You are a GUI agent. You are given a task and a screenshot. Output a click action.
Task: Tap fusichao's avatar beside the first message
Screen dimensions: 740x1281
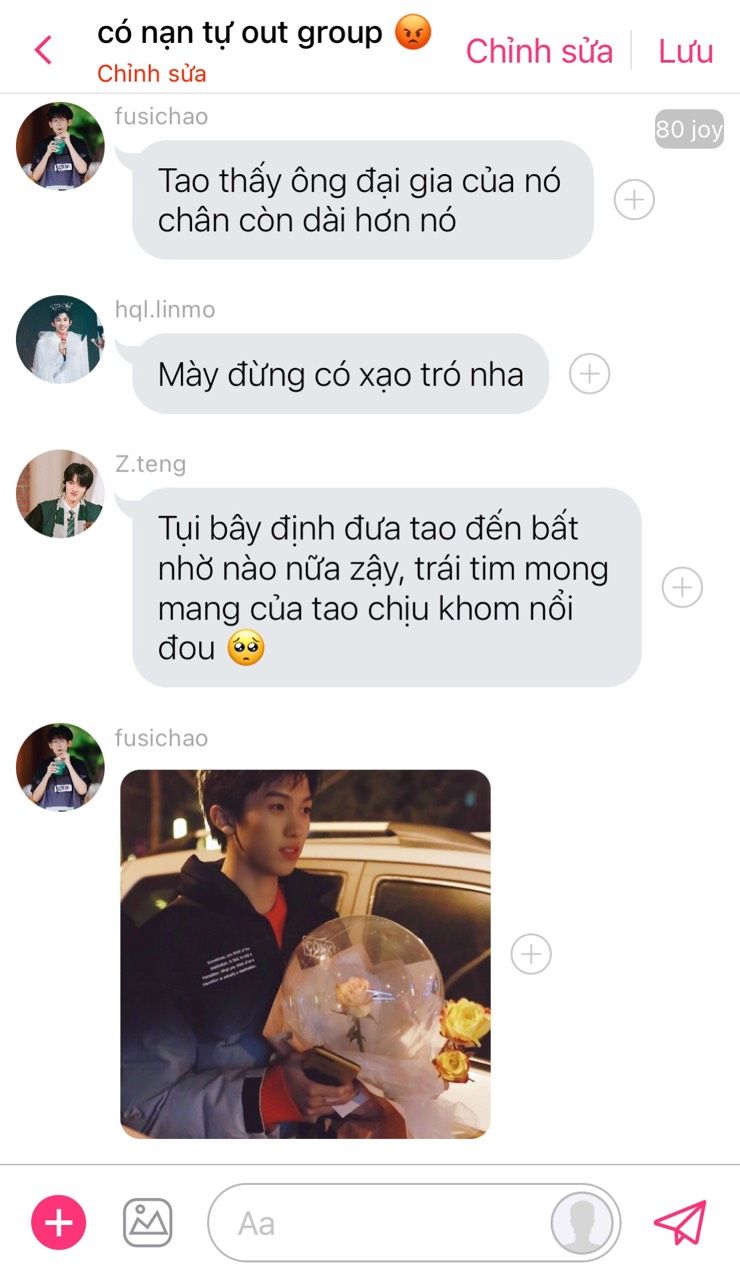click(60, 146)
